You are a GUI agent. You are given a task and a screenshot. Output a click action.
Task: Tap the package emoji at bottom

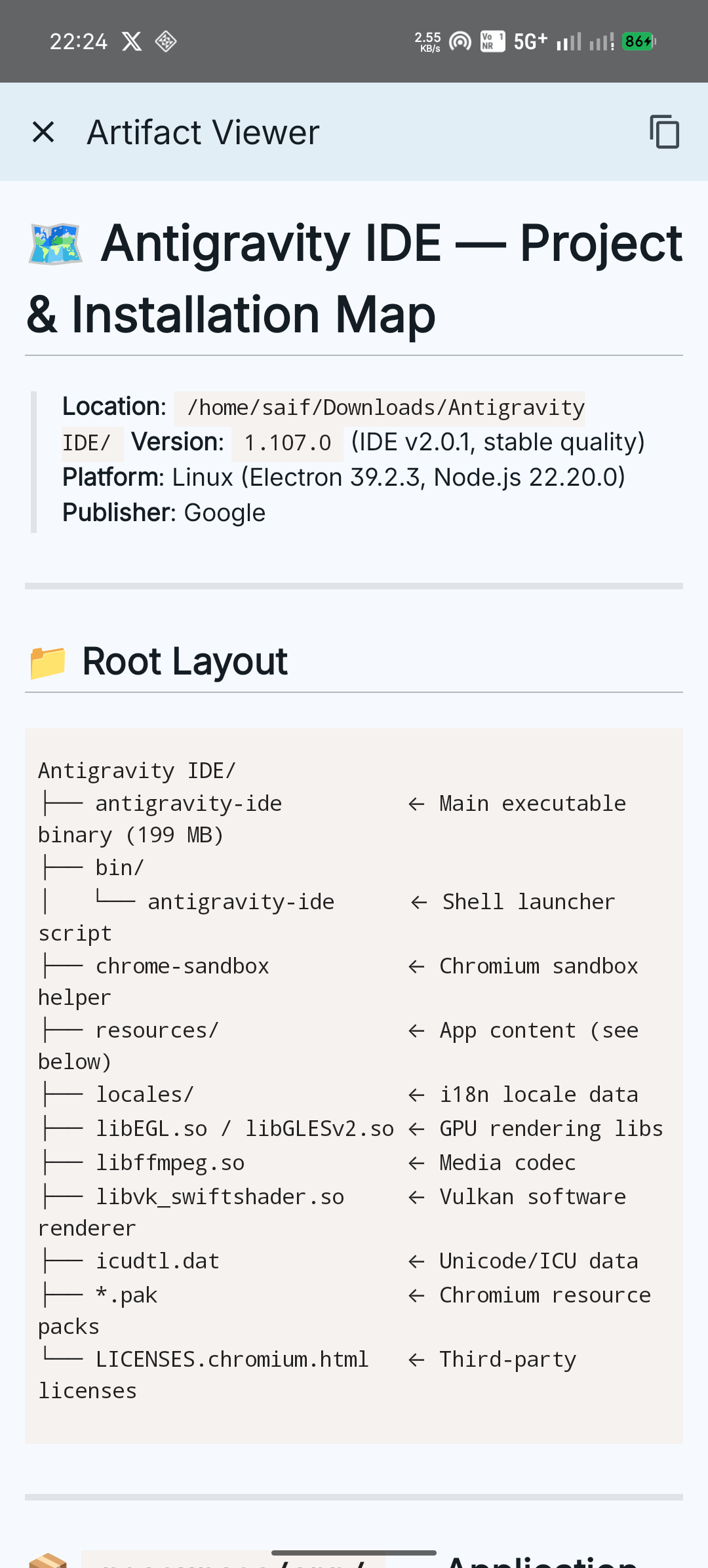point(48,1560)
